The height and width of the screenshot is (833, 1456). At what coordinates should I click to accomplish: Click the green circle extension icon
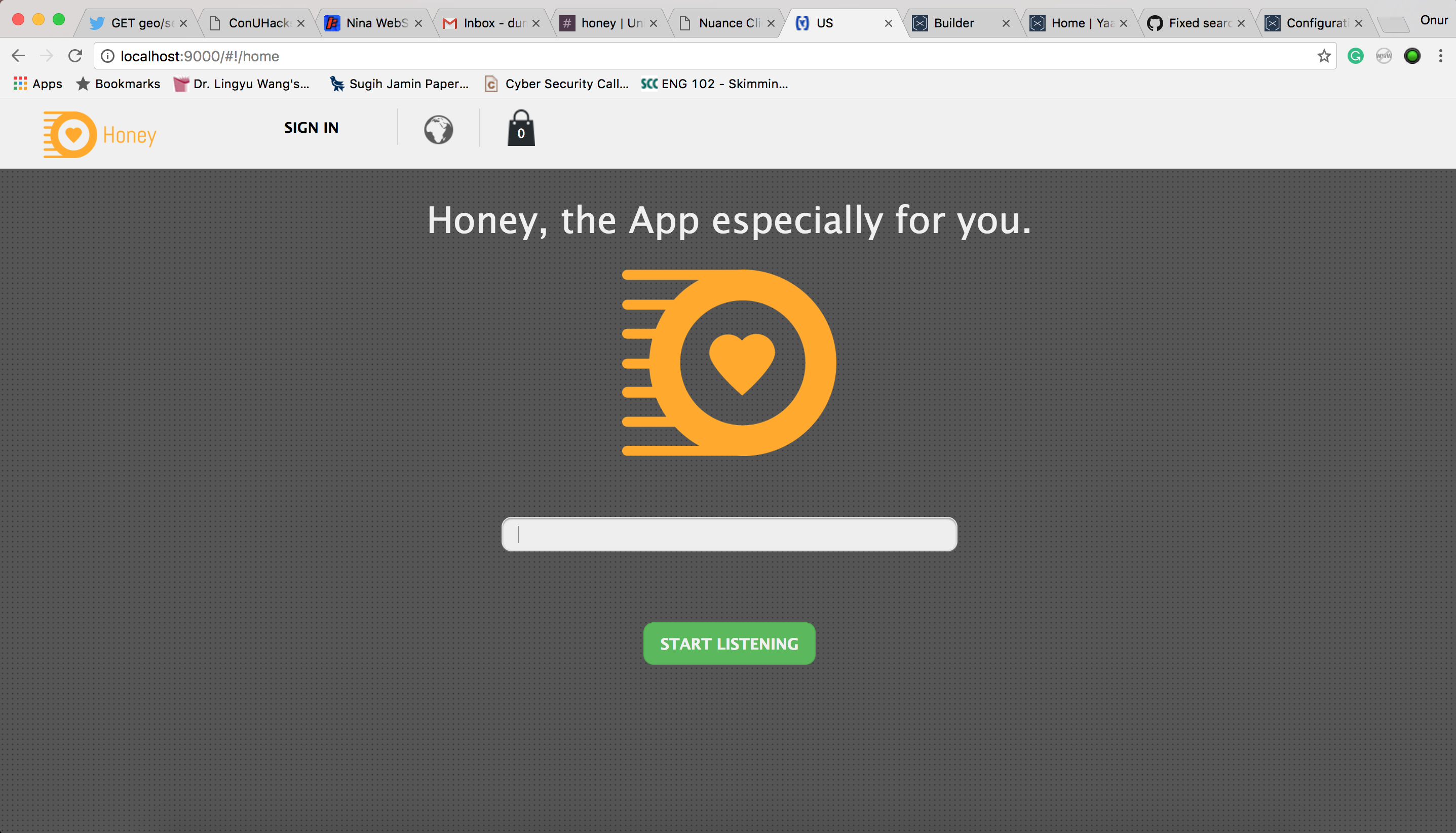click(x=1411, y=56)
